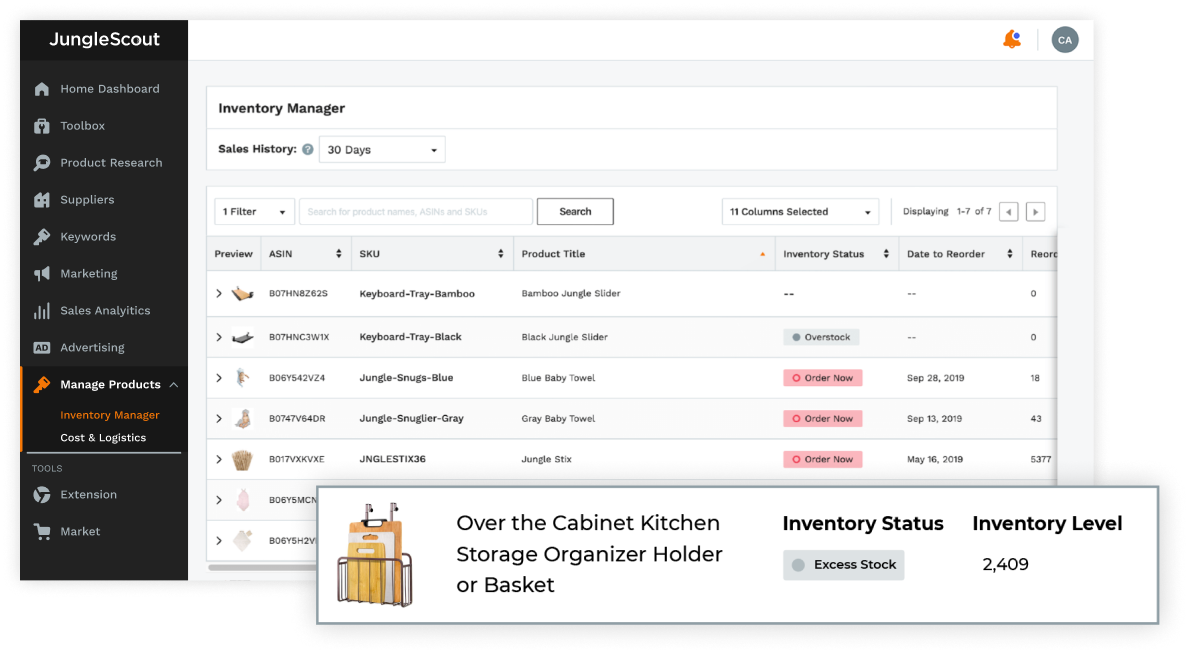Screen dimensions: 1190x655
Task: Select Cost & Logistics submenu item
Action: [103, 438]
